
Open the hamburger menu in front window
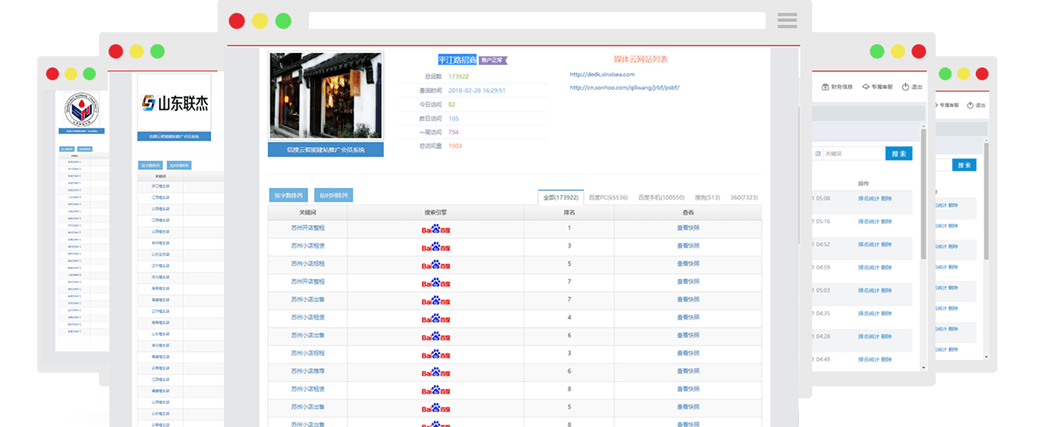click(x=787, y=21)
